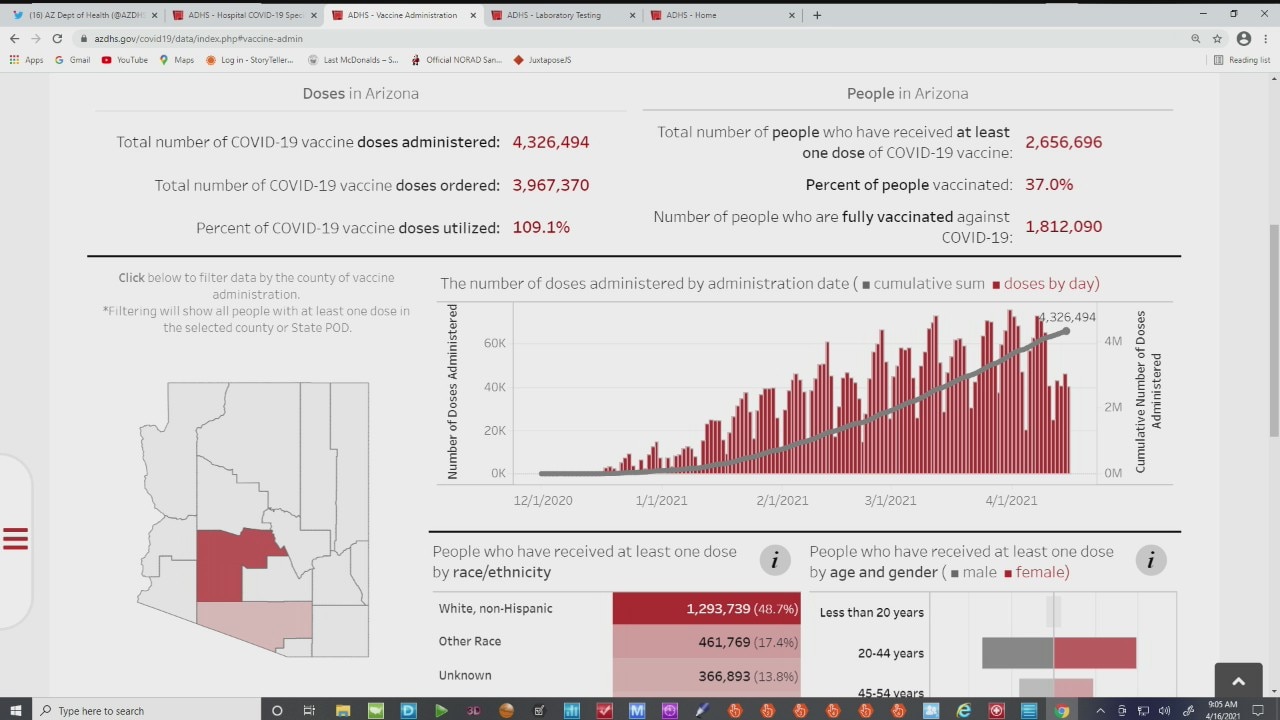Screen dimensions: 1280x720
Task: Open the Chrome zoom magnifier icon
Action: point(1195,38)
